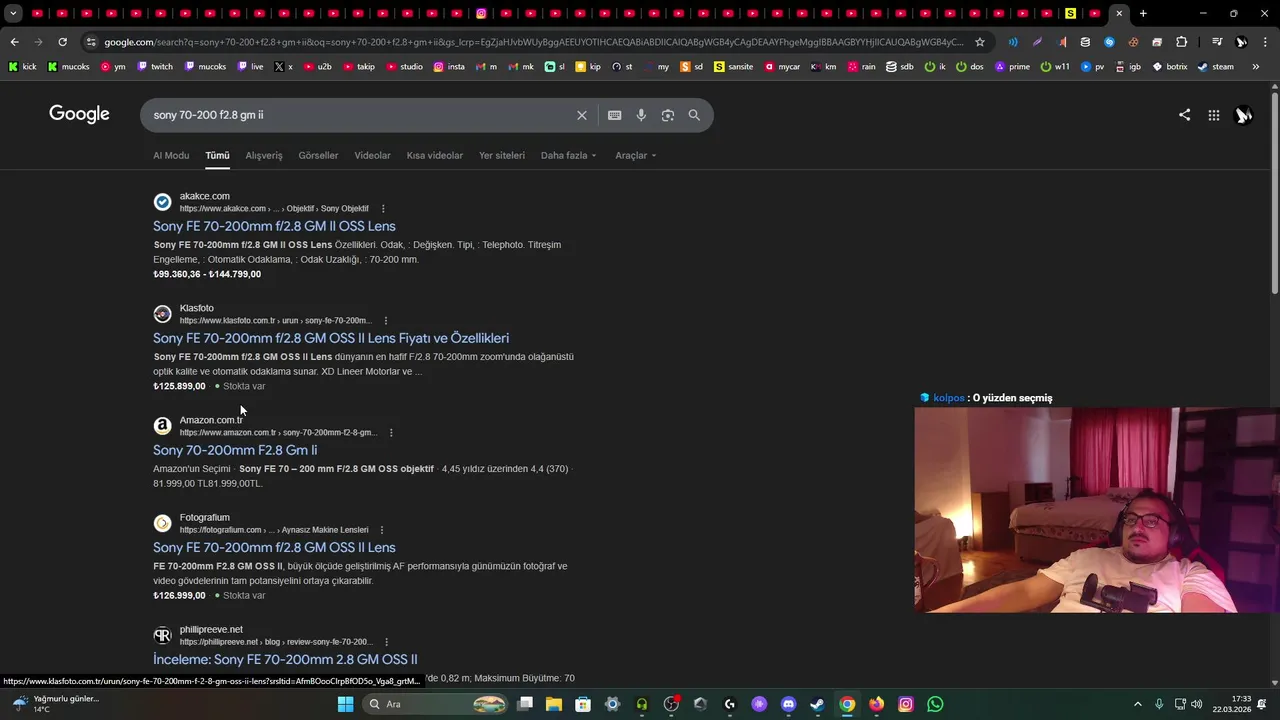Open the studio bookmark
This screenshot has width=1280, height=720.
tap(404, 67)
